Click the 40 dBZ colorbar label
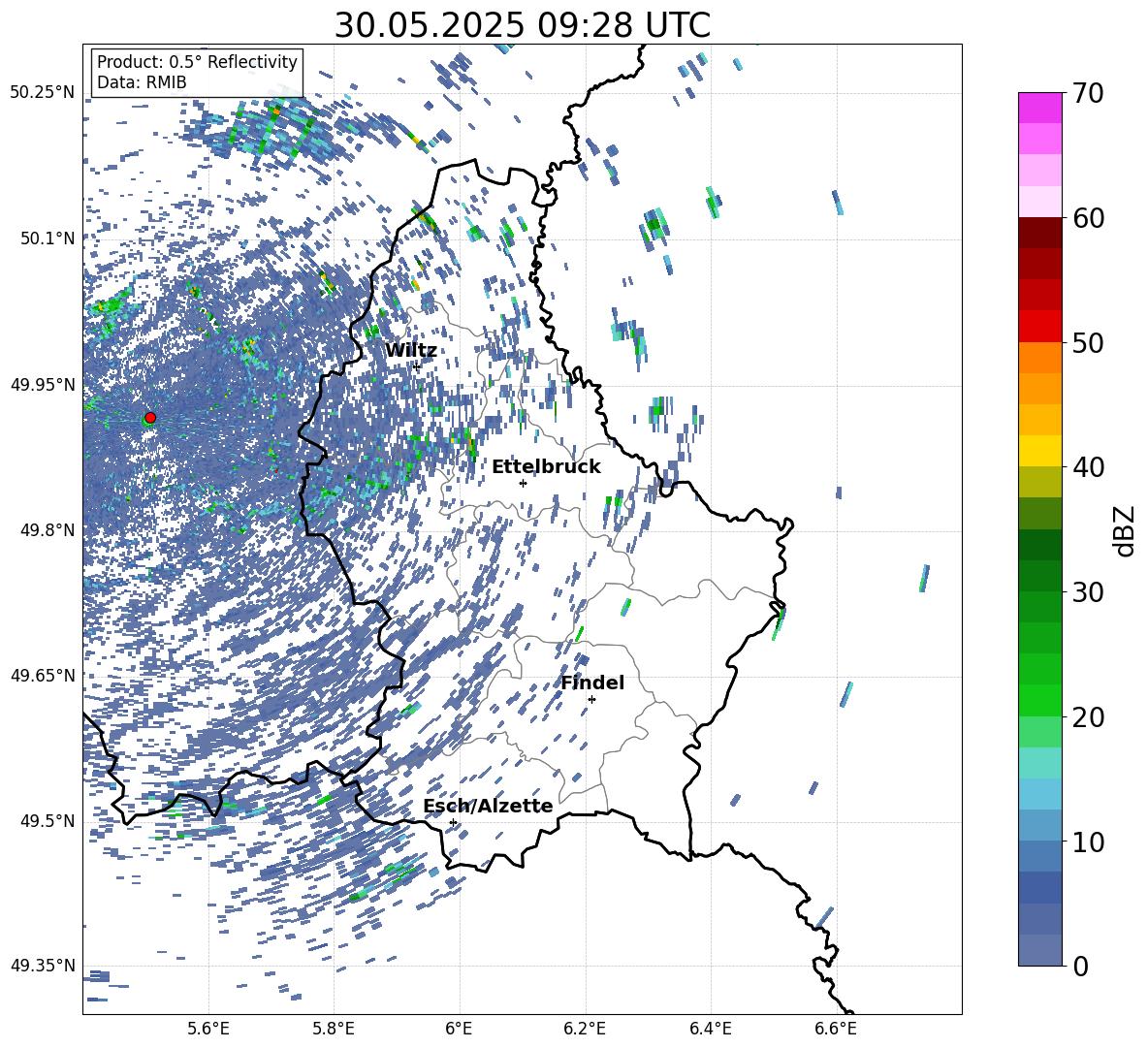 coord(1088,467)
